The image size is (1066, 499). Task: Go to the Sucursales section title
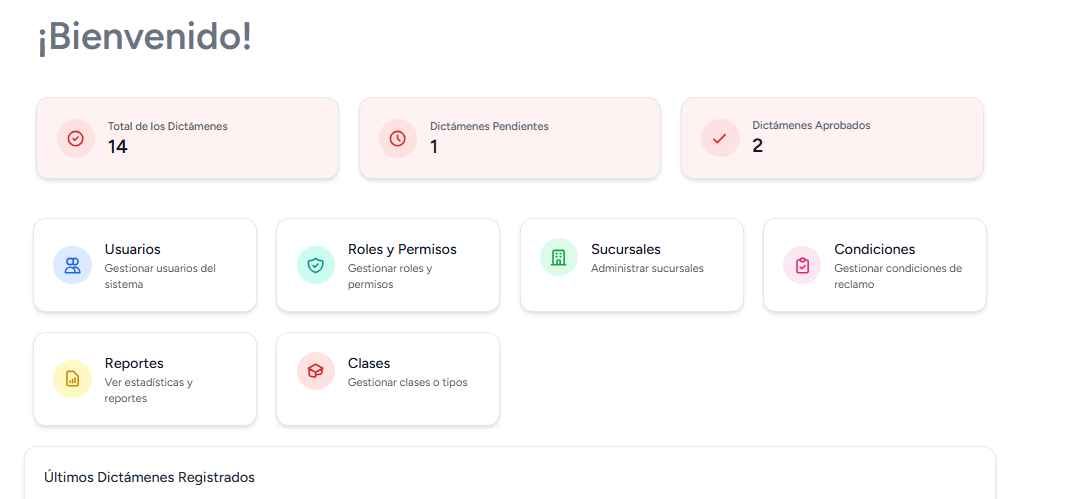coord(626,249)
